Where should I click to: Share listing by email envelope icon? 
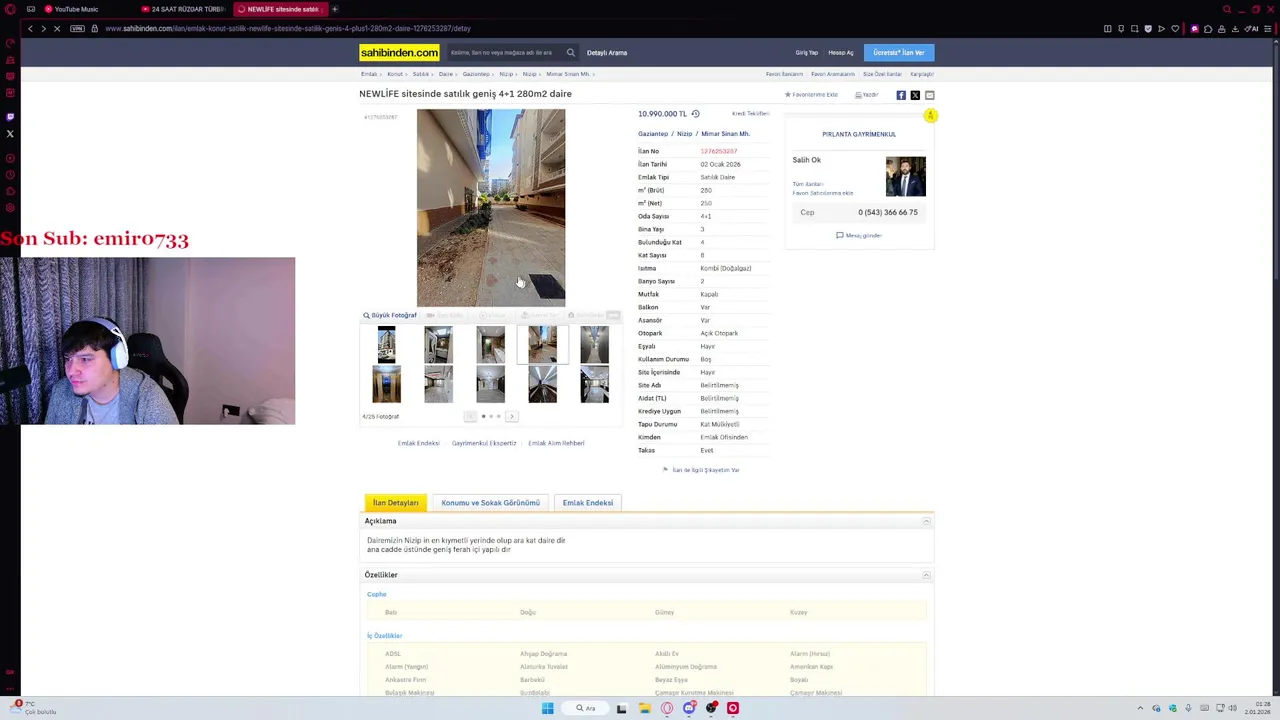pyautogui.click(x=929, y=95)
